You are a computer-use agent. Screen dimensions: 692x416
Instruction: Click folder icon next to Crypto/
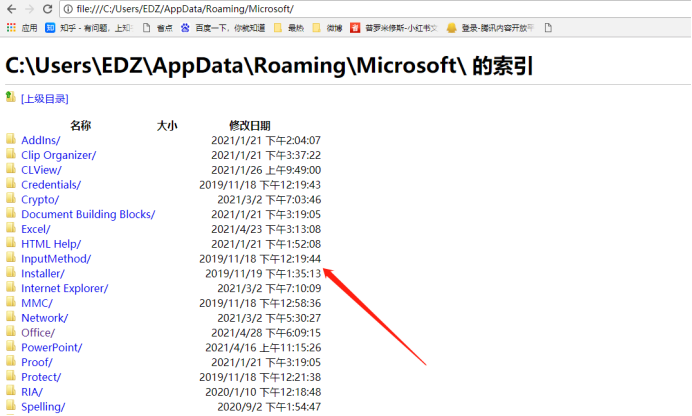pos(11,199)
